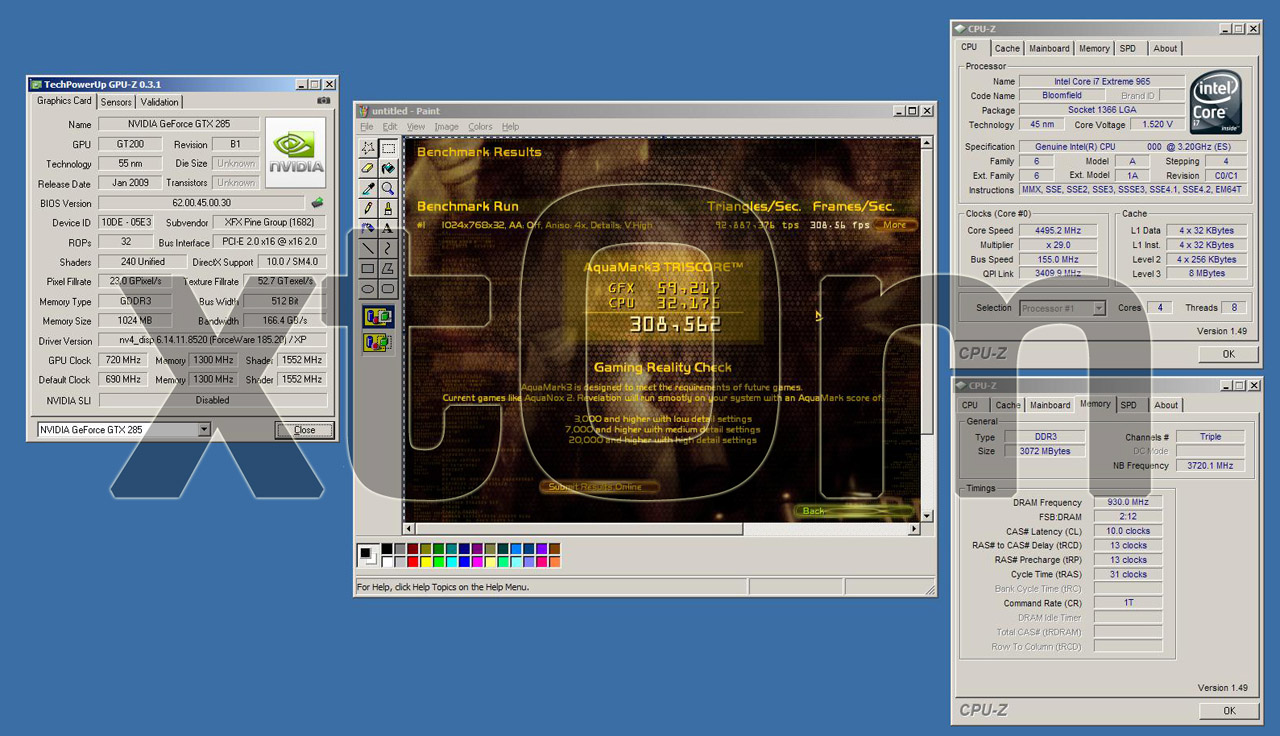Viewport: 1280px width, 736px height.
Task: Open the Edit menu in Paint
Action: point(389,127)
